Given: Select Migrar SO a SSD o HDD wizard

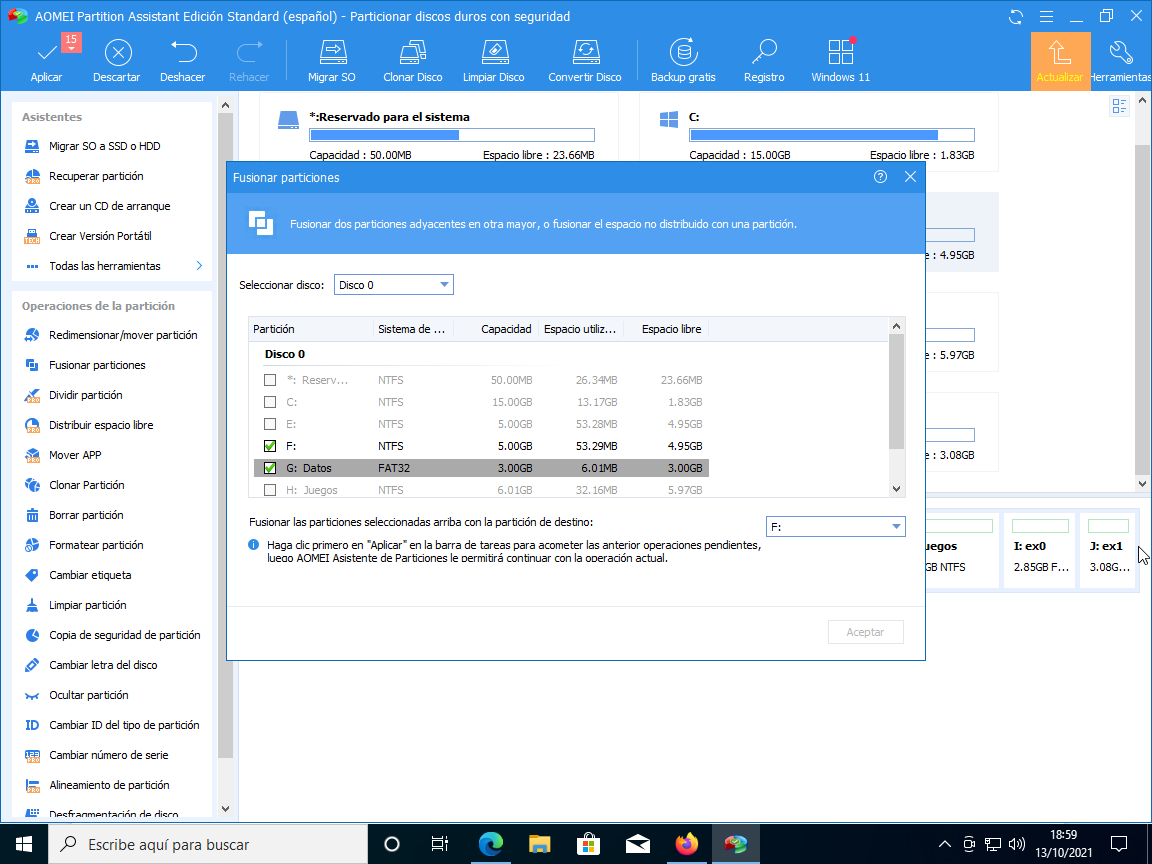Looking at the screenshot, I should pyautogui.click(x=104, y=146).
